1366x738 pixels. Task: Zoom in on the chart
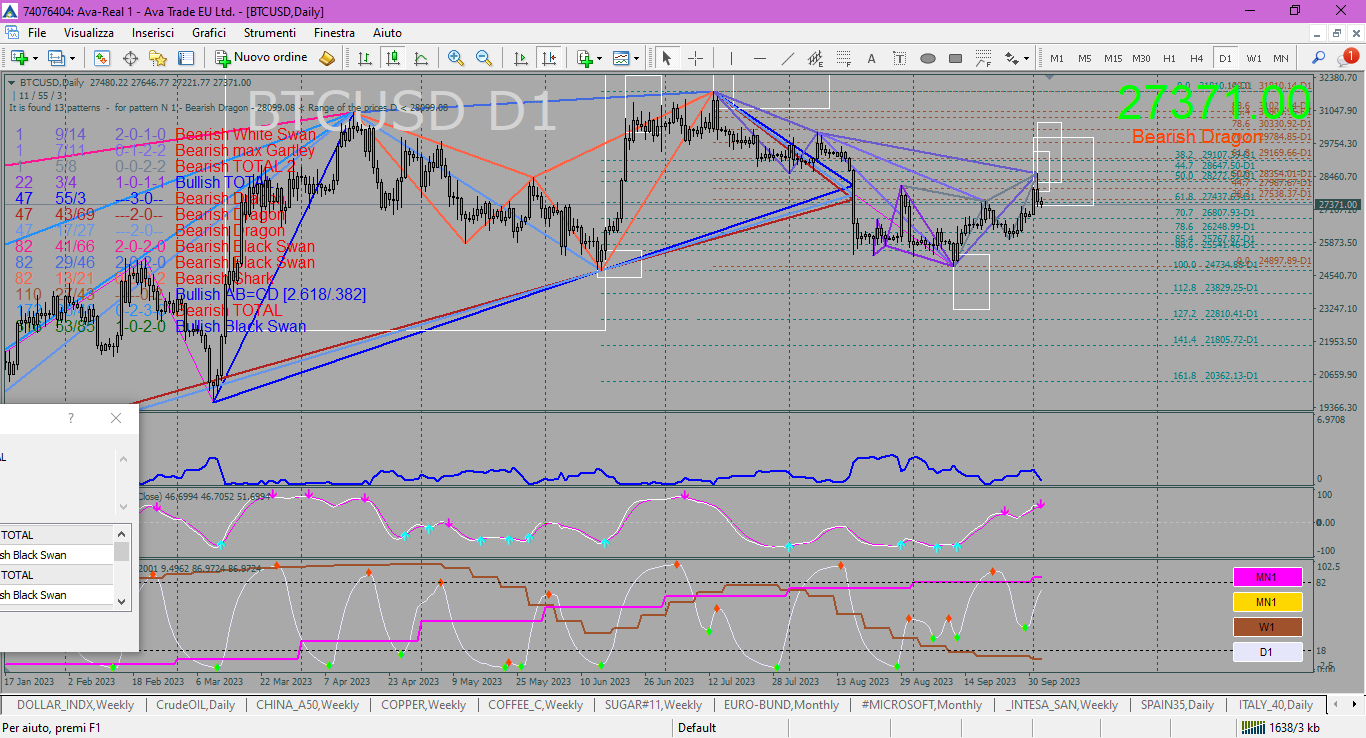coord(456,58)
